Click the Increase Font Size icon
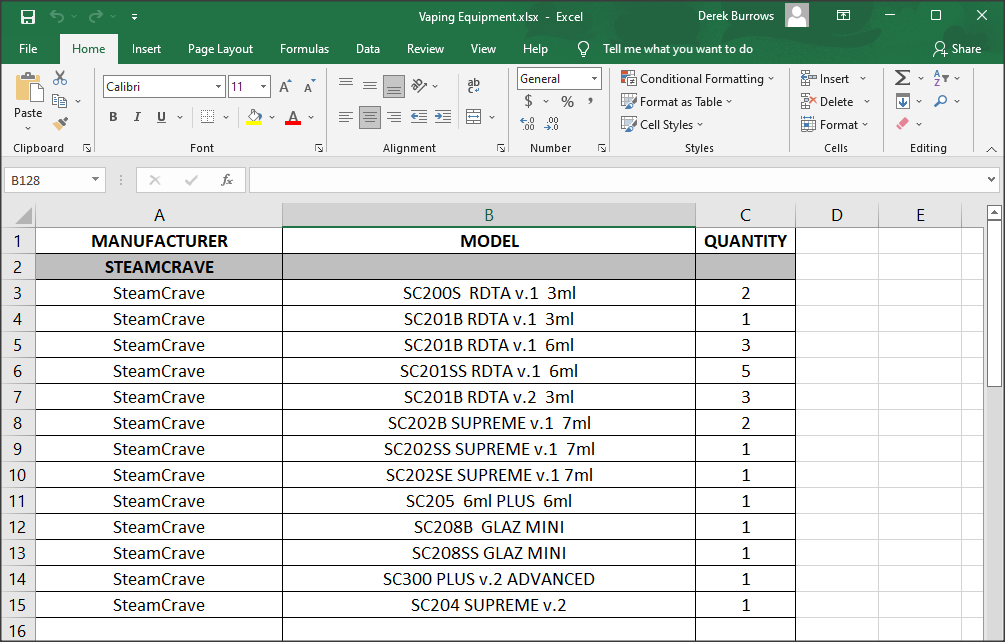This screenshot has width=1005, height=642. pos(285,87)
